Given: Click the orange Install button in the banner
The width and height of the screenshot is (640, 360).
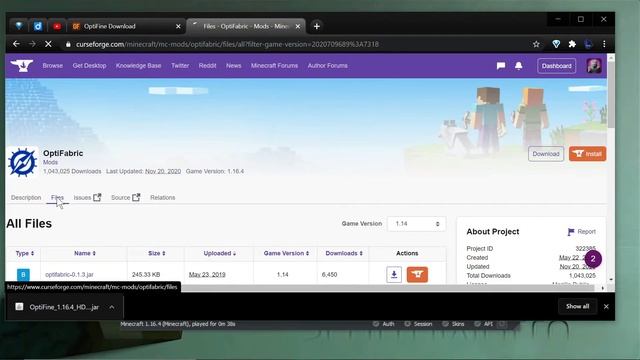Looking at the screenshot, I should point(587,154).
